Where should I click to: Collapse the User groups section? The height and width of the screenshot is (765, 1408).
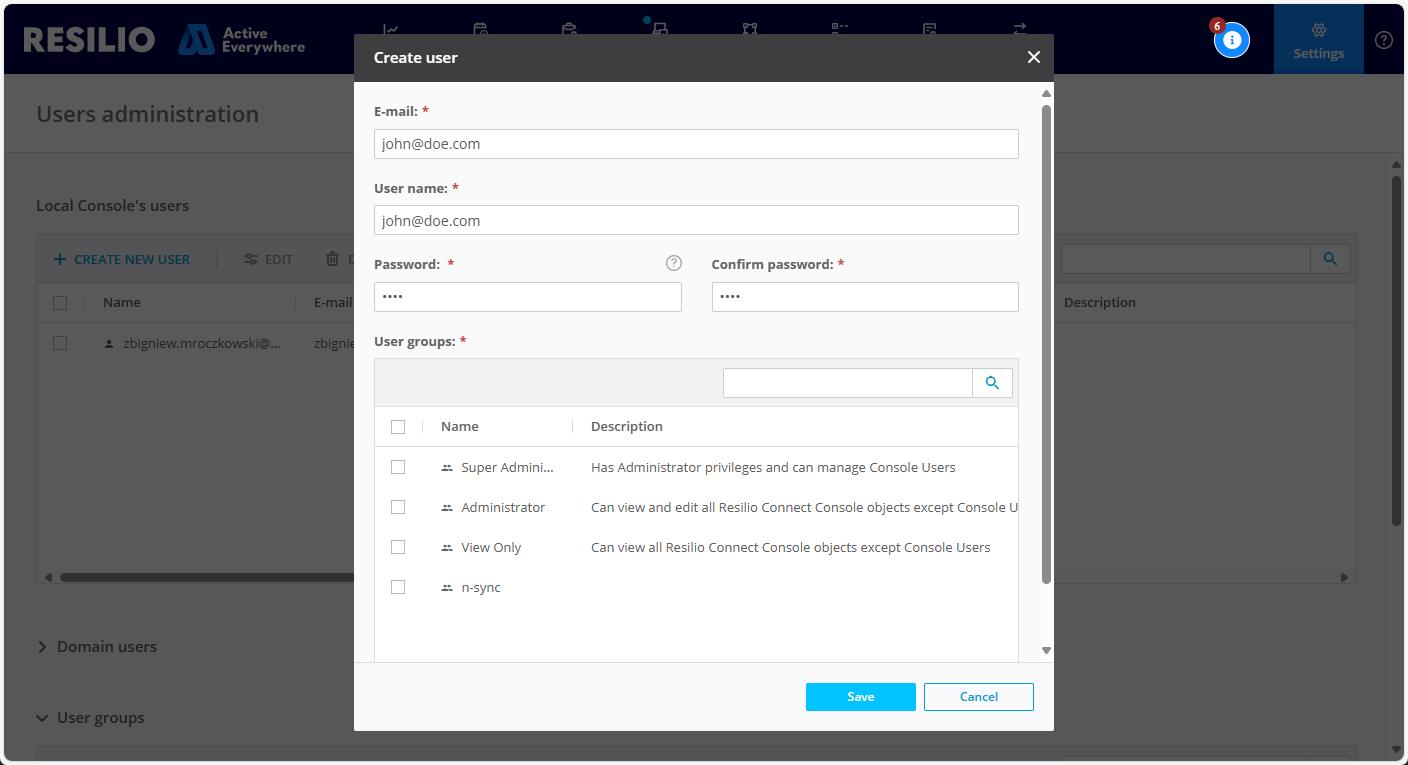pyautogui.click(x=43, y=718)
